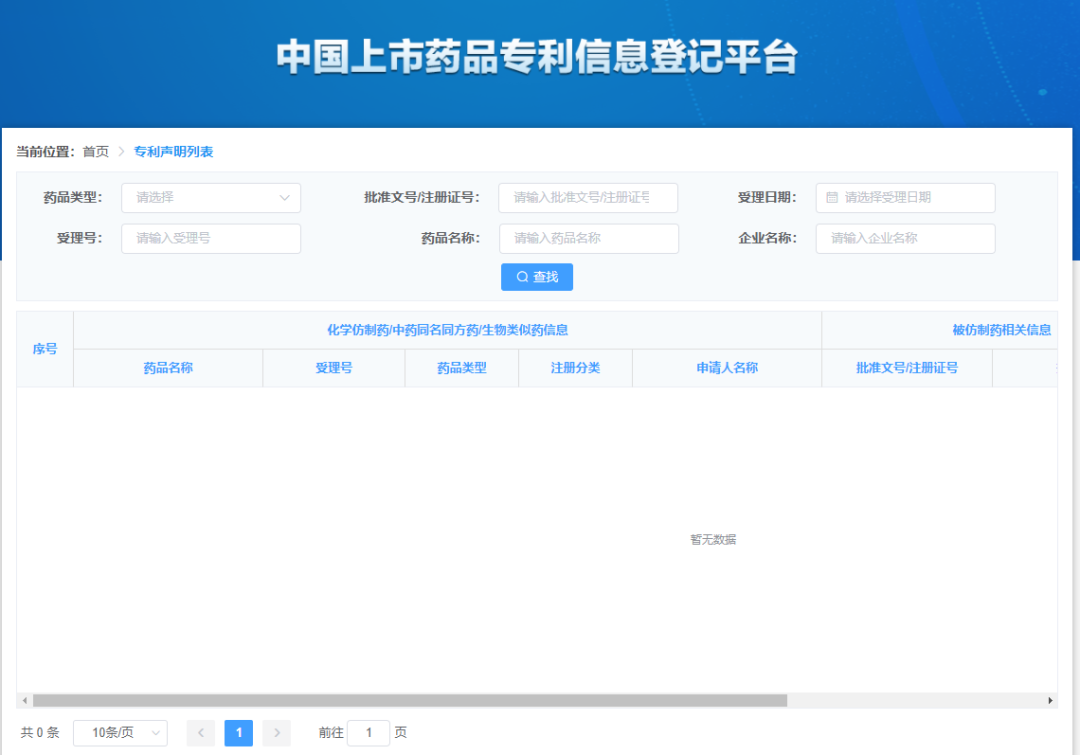Click the 前往 page number input box
This screenshot has height=755, width=1080.
coord(368,733)
